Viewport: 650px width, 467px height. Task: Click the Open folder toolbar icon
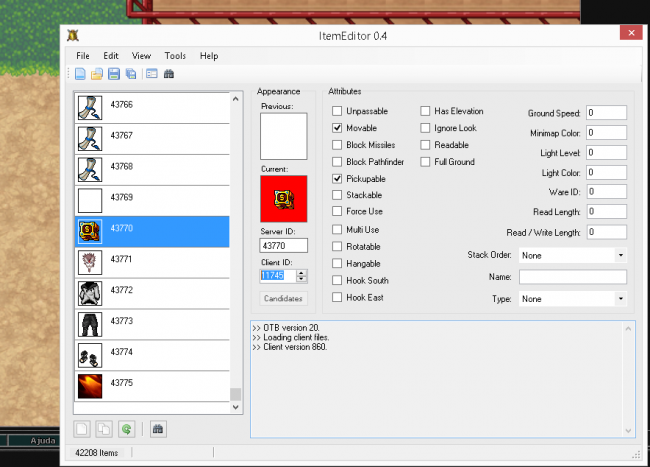[x=97, y=74]
